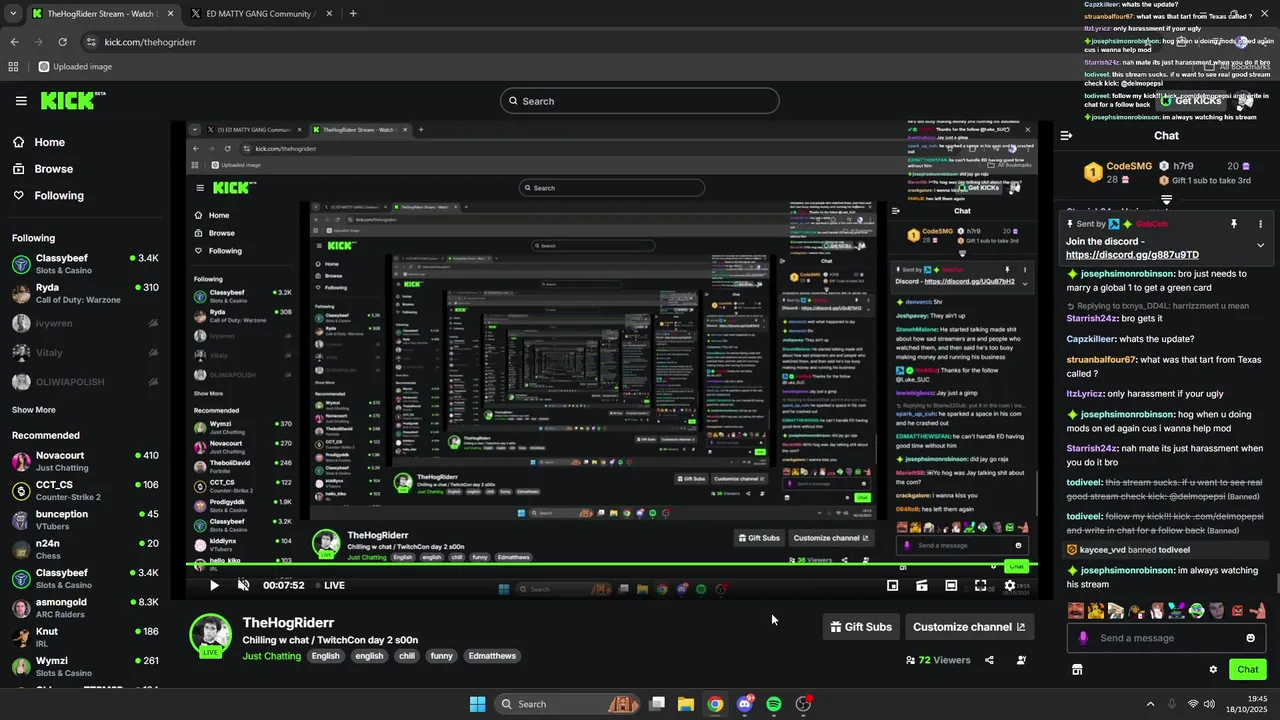Open the hamburger sidebar menu
The height and width of the screenshot is (720, 1280).
click(x=21, y=101)
